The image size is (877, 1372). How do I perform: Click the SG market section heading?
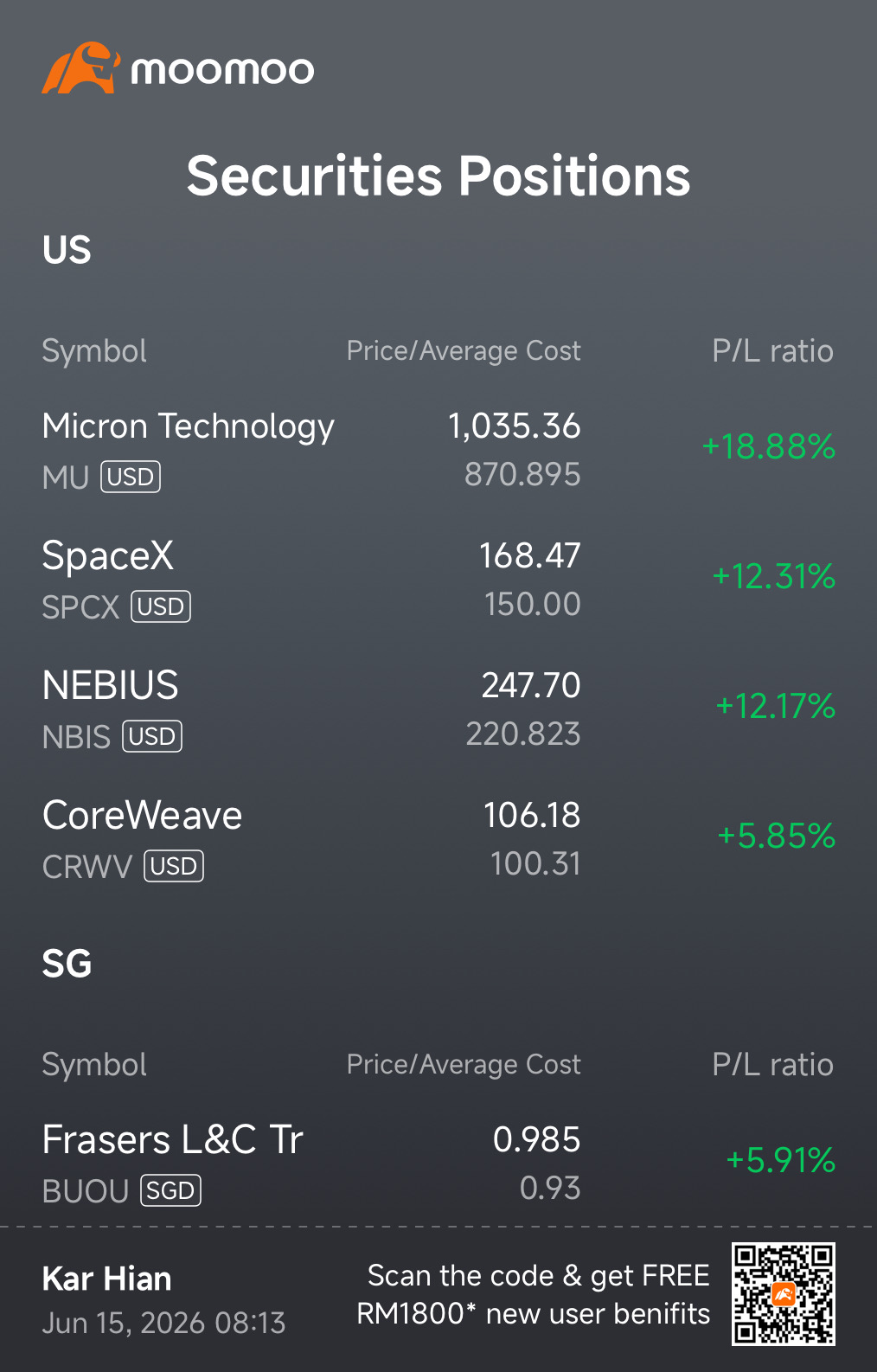(67, 964)
